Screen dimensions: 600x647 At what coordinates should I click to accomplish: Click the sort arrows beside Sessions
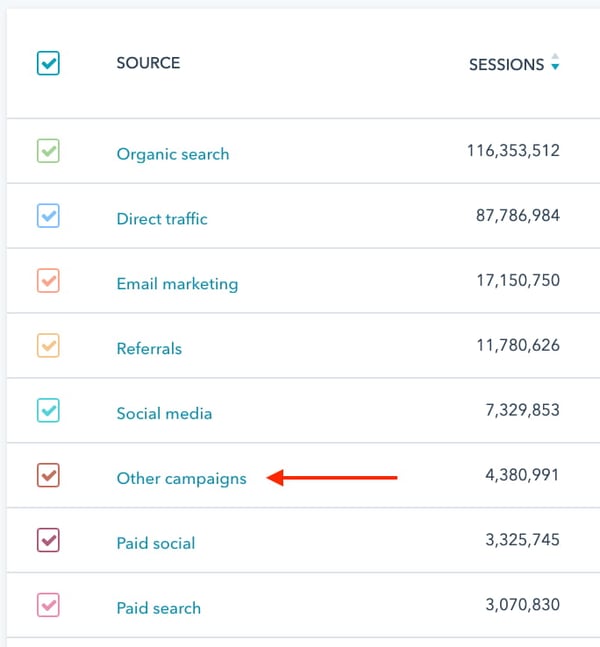click(555, 63)
